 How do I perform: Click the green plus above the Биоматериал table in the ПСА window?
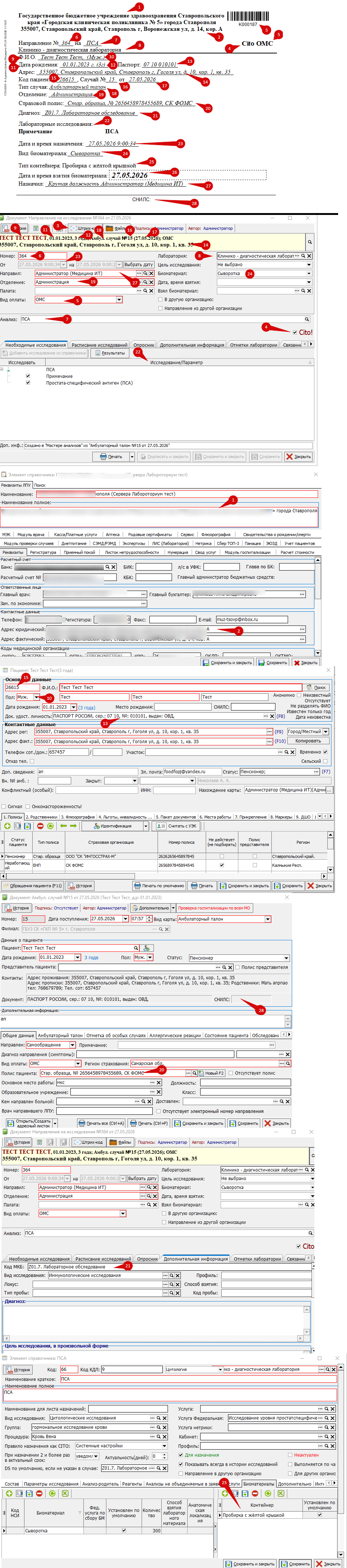(x=9, y=1493)
